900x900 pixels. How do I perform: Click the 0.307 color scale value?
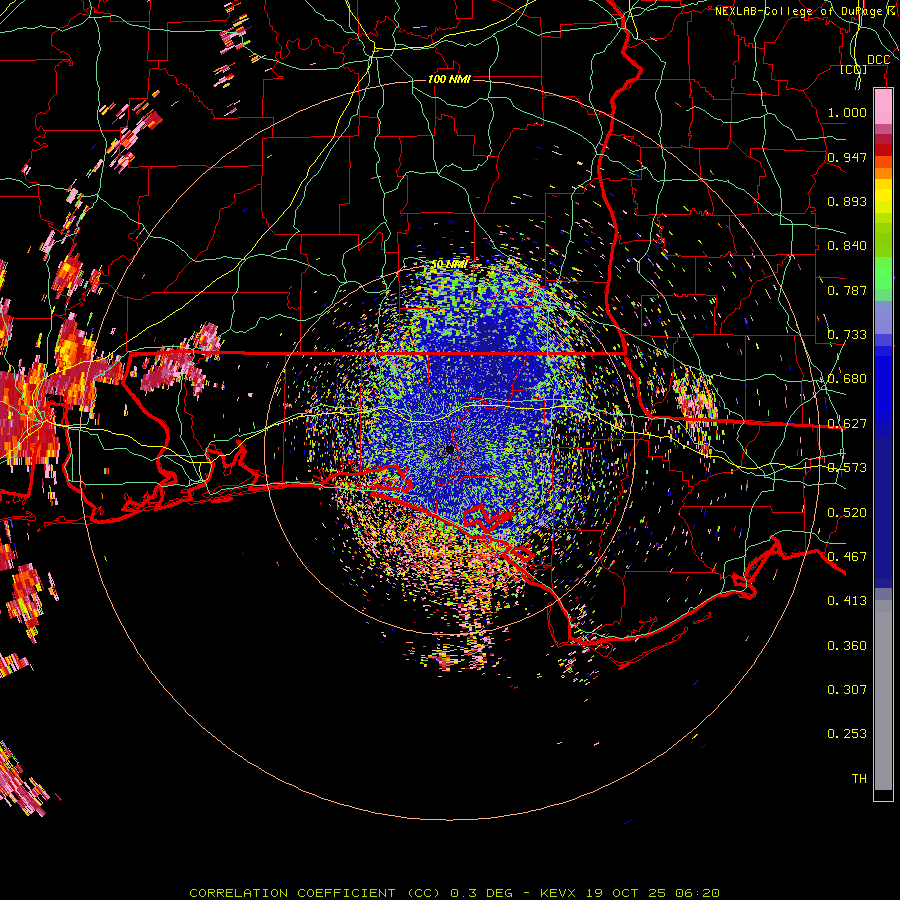tap(847, 690)
